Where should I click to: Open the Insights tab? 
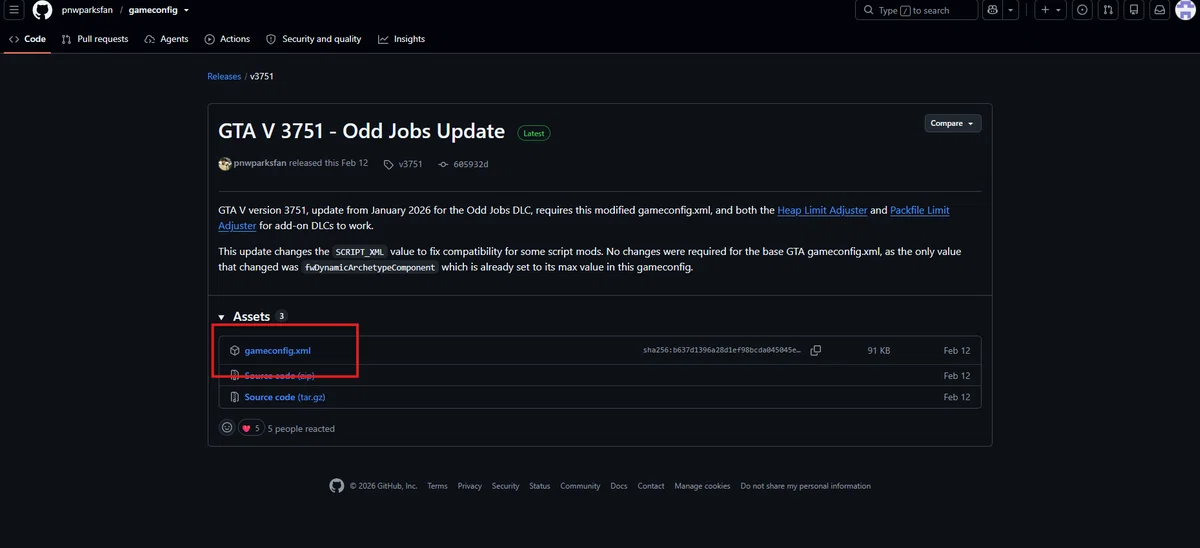coord(401,39)
